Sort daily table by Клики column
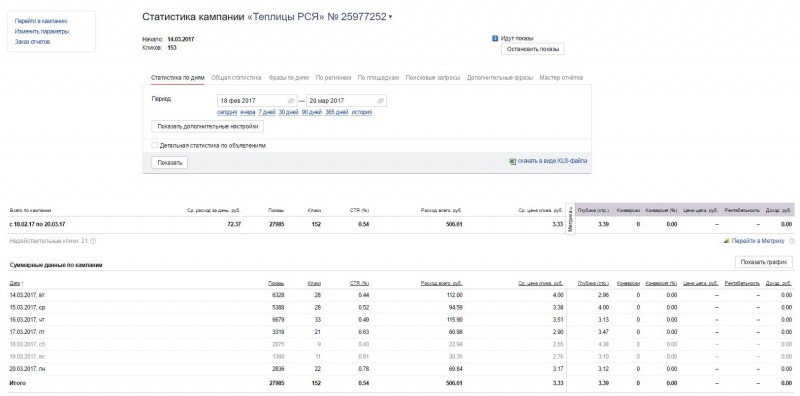 pos(314,283)
